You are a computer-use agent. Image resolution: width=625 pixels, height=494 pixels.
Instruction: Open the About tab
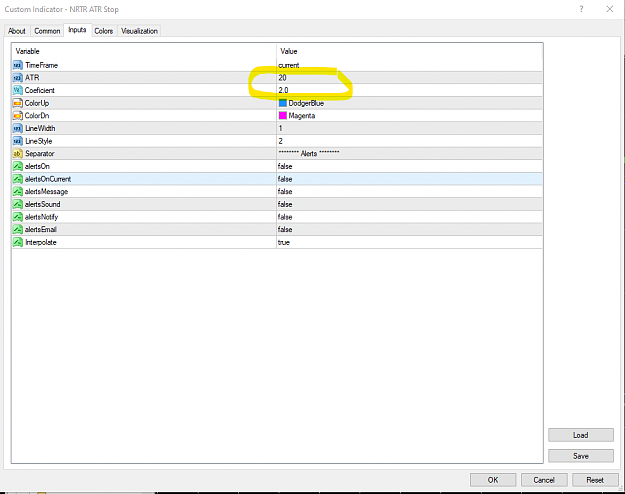[x=17, y=31]
